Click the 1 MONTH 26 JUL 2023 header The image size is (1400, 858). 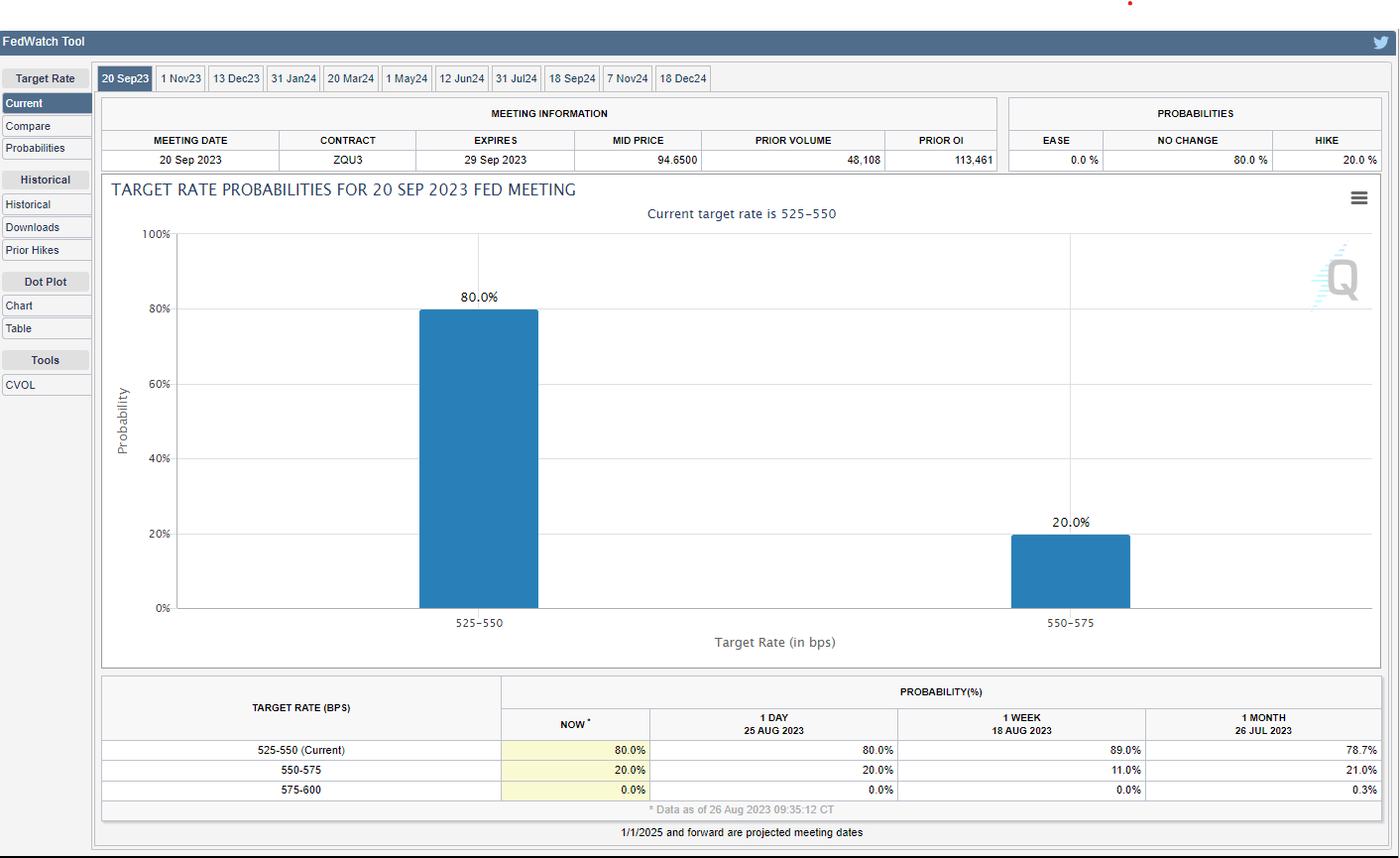tap(1263, 724)
